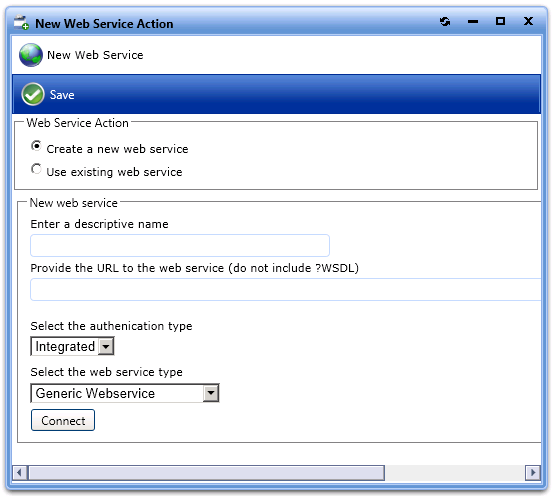Screen dimensions: 553x496
Task: Click the descriptive name text field
Action: point(180,246)
